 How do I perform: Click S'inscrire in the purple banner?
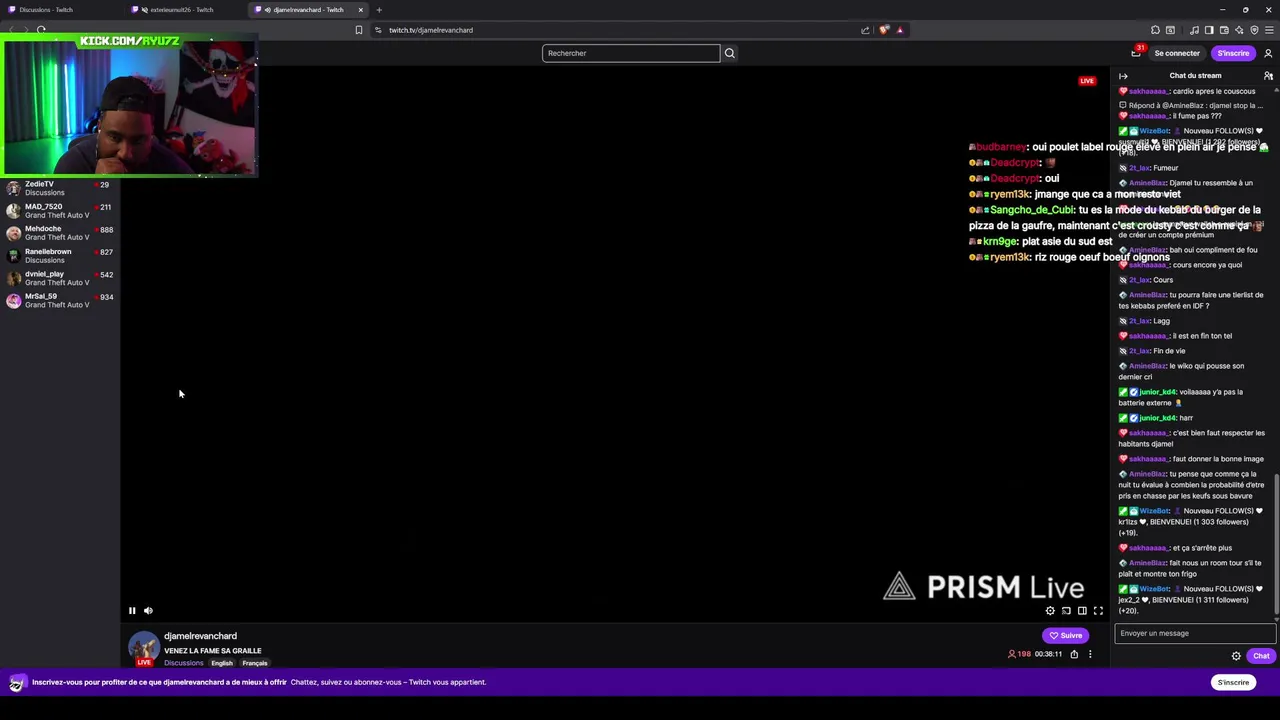coord(1233,682)
